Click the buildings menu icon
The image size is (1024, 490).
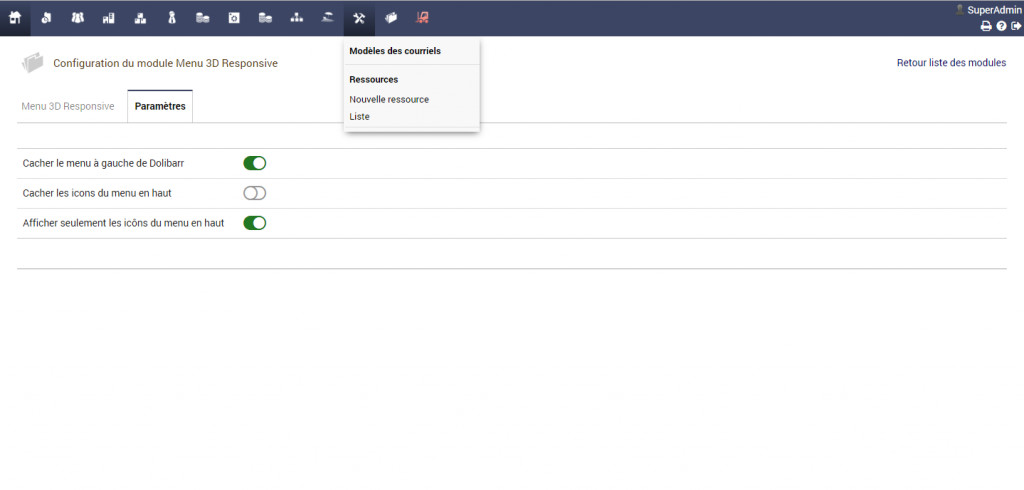[109, 18]
